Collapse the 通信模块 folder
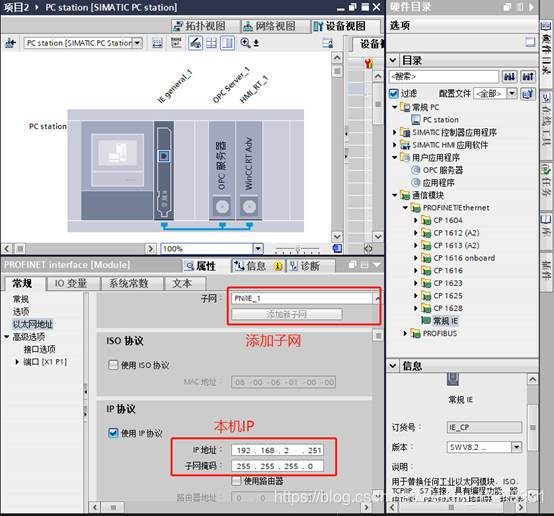 coord(395,195)
